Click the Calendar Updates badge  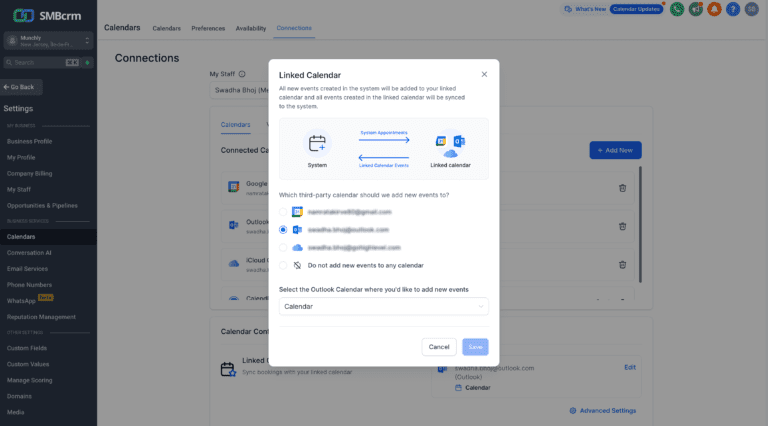click(636, 9)
